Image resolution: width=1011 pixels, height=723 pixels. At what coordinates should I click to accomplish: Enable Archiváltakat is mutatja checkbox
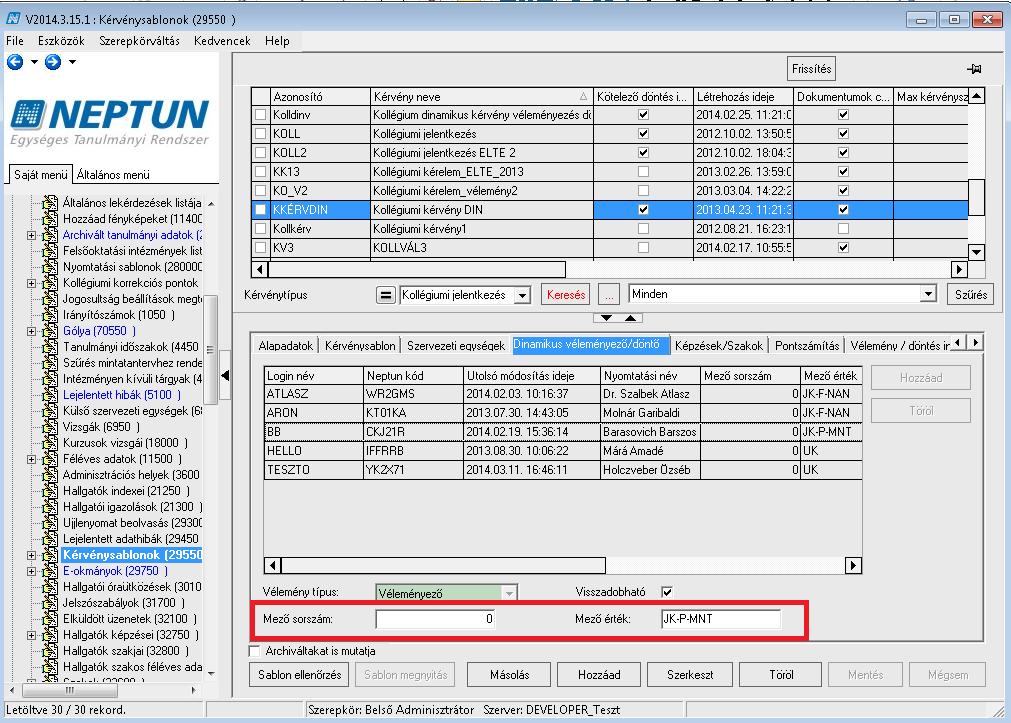(255, 651)
